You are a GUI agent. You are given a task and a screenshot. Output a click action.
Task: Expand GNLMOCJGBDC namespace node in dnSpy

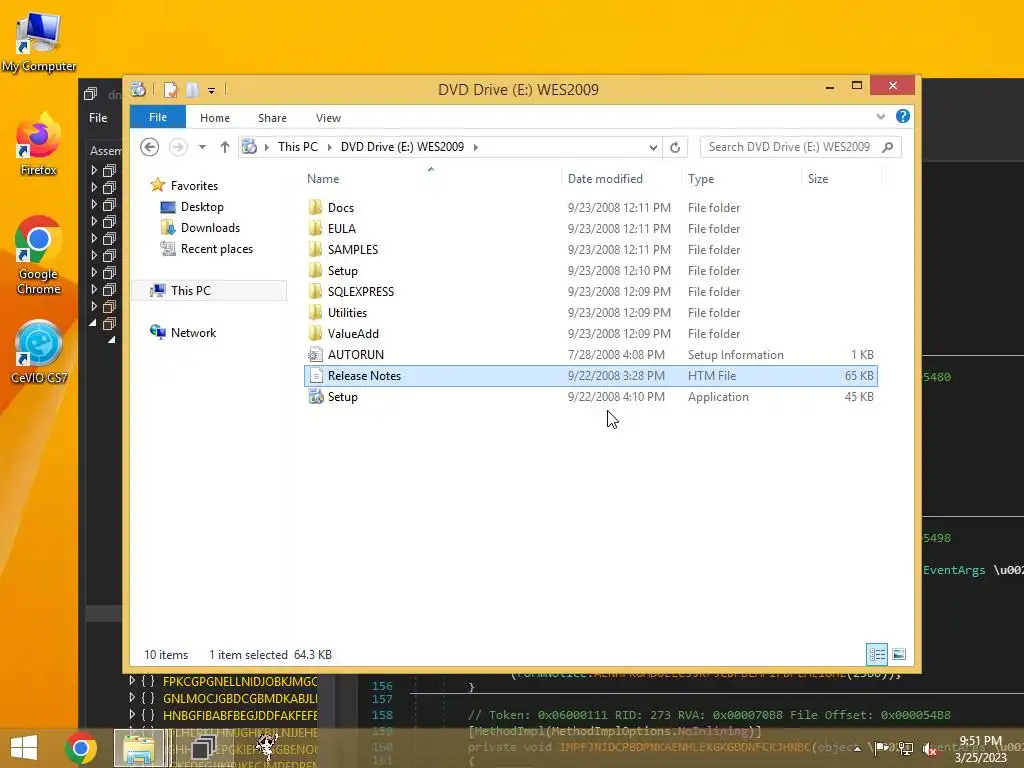coord(133,698)
